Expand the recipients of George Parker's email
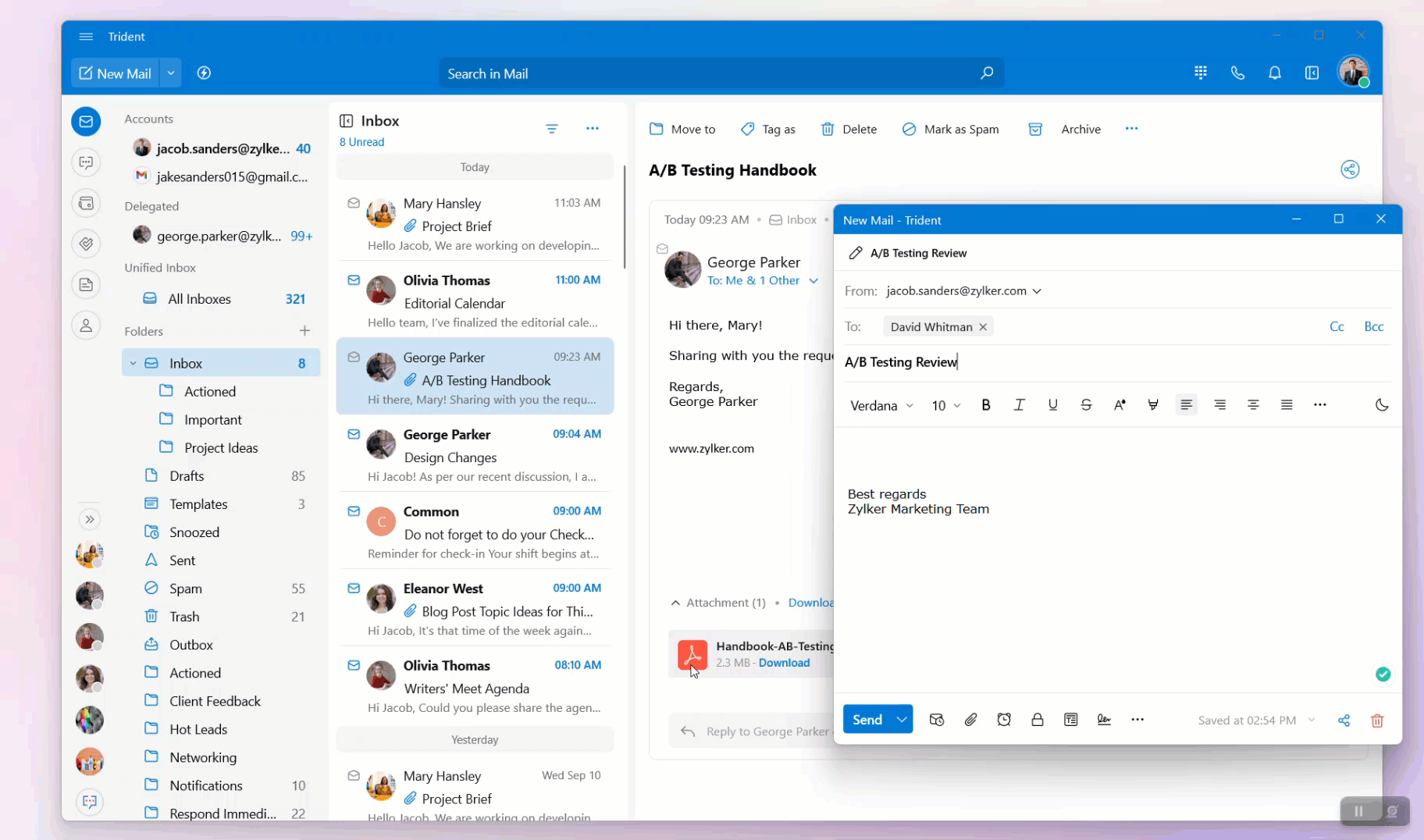1424x840 pixels. click(x=813, y=280)
